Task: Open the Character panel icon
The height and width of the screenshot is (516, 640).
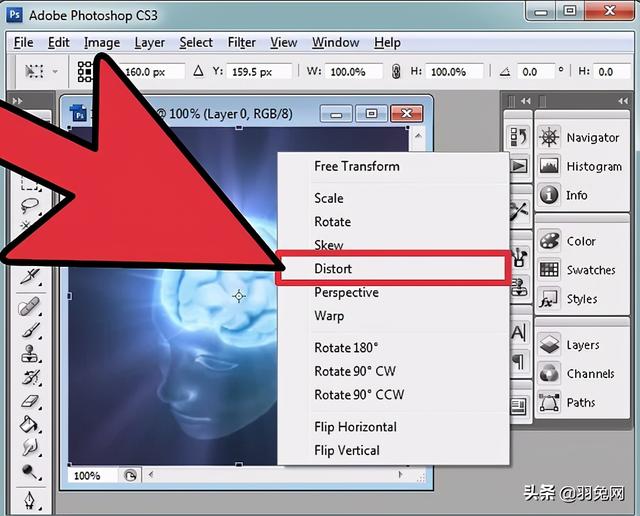Action: click(519, 333)
